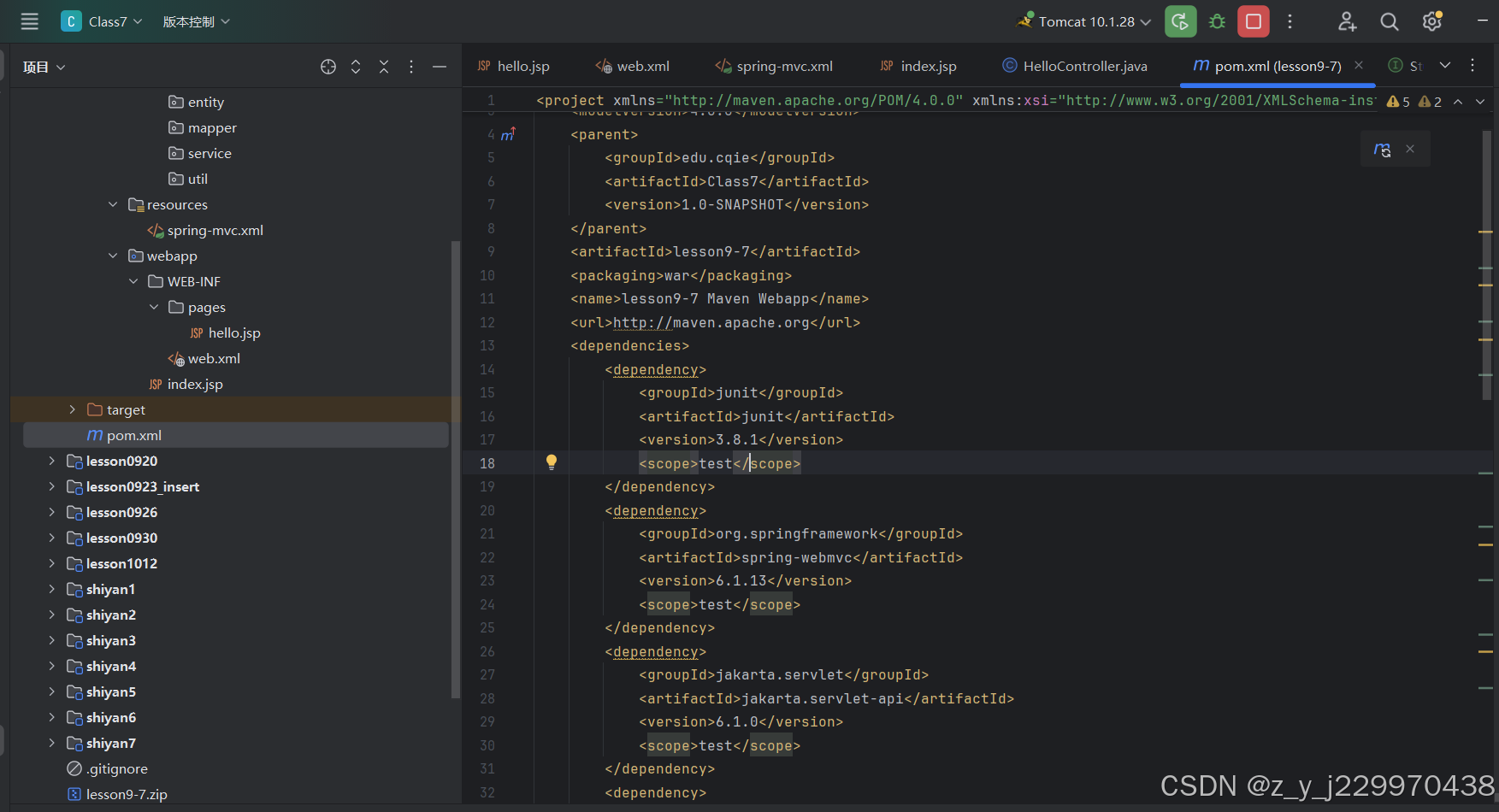The image size is (1499, 812).
Task: Hide the Project tool window
Action: [x=439, y=66]
